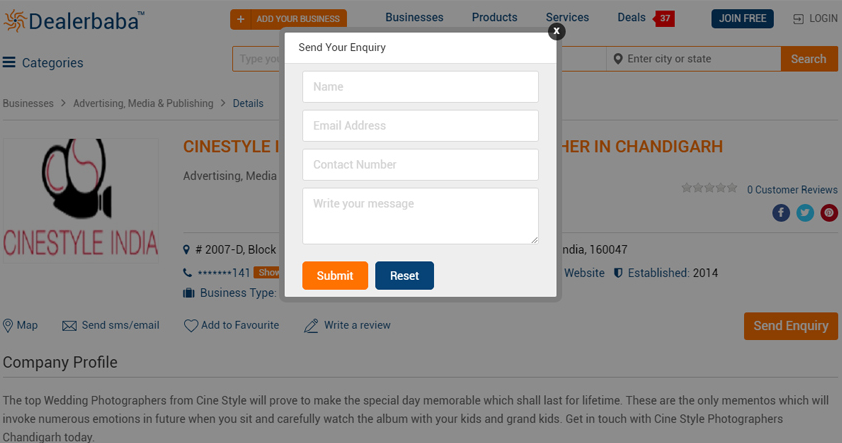Close the Send Your Enquiry popup

pos(557,31)
